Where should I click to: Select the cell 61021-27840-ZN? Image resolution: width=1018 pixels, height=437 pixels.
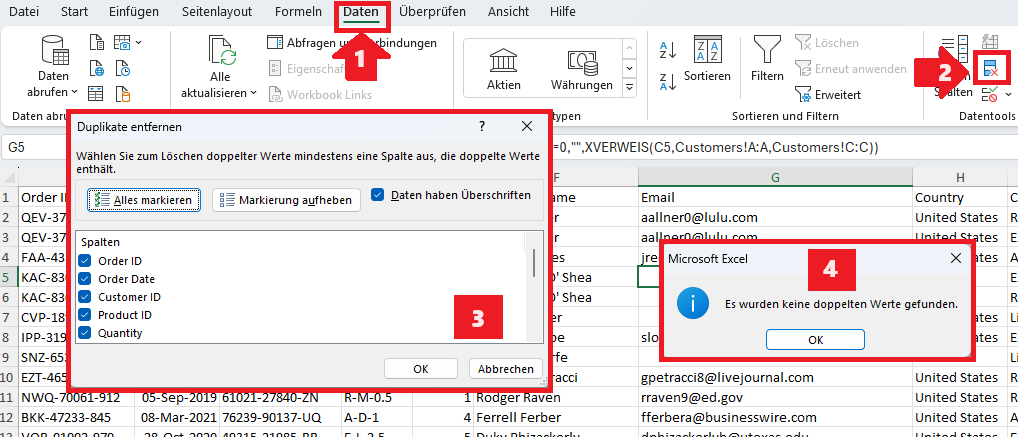pyautogui.click(x=280, y=397)
